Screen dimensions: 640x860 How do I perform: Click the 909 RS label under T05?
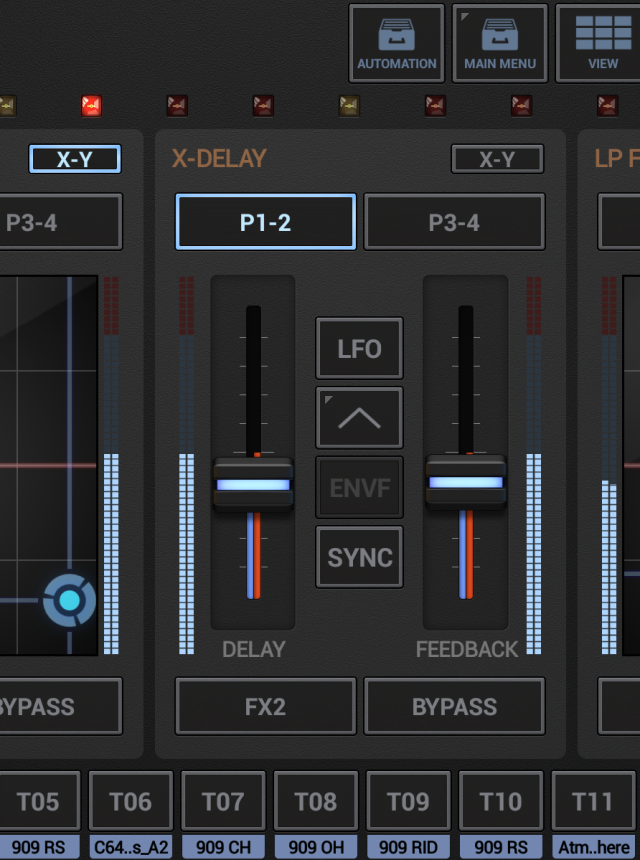point(37,847)
